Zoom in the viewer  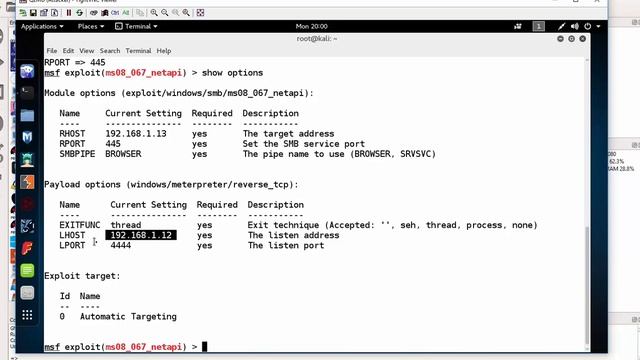click(154, 13)
